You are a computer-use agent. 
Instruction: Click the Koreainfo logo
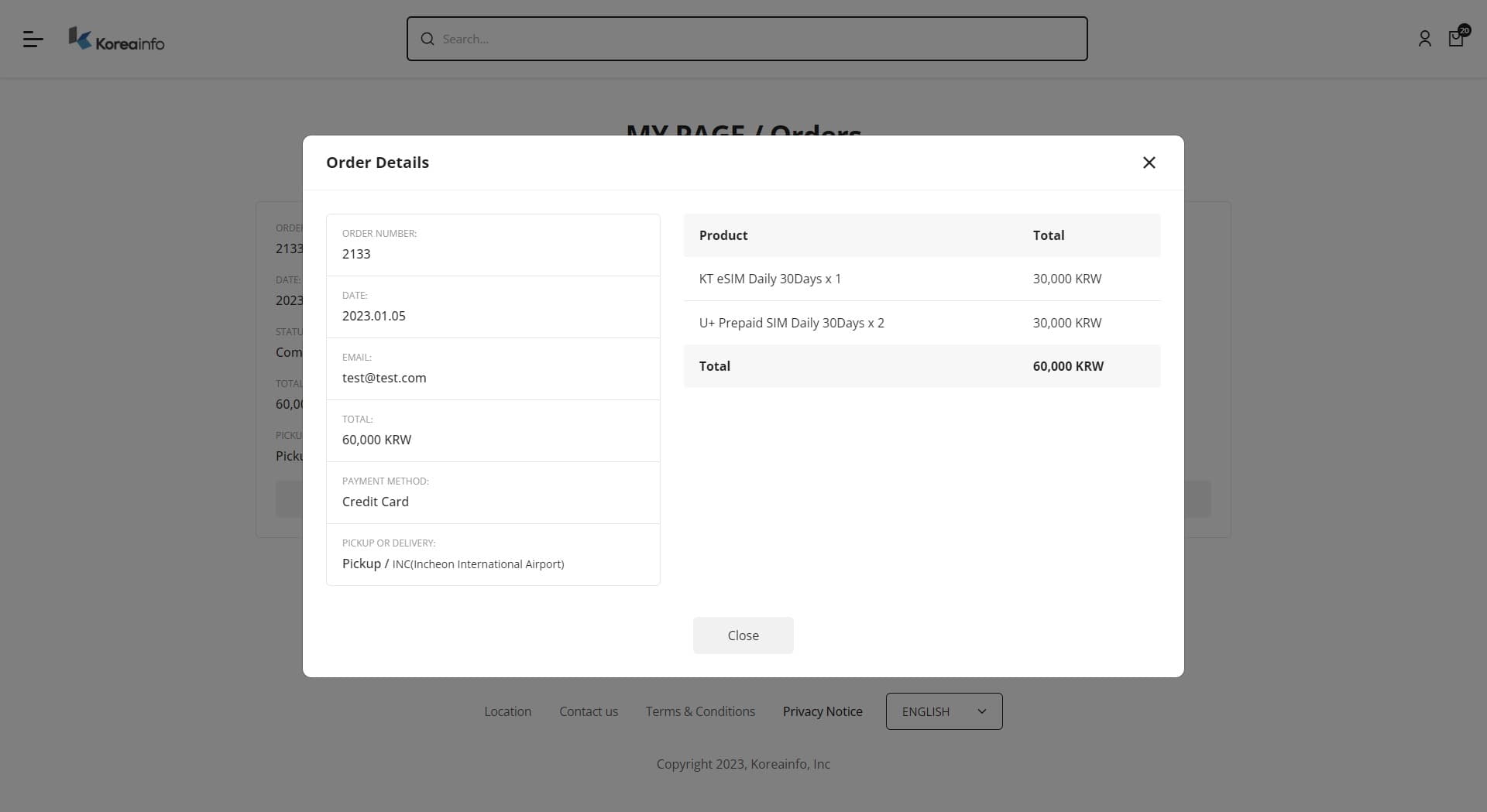(x=116, y=39)
